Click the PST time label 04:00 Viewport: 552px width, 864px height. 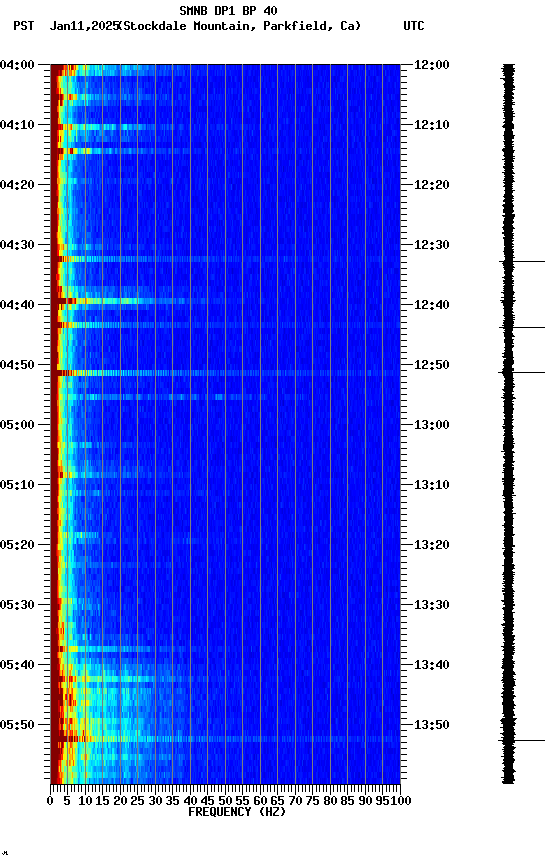click(x=17, y=65)
